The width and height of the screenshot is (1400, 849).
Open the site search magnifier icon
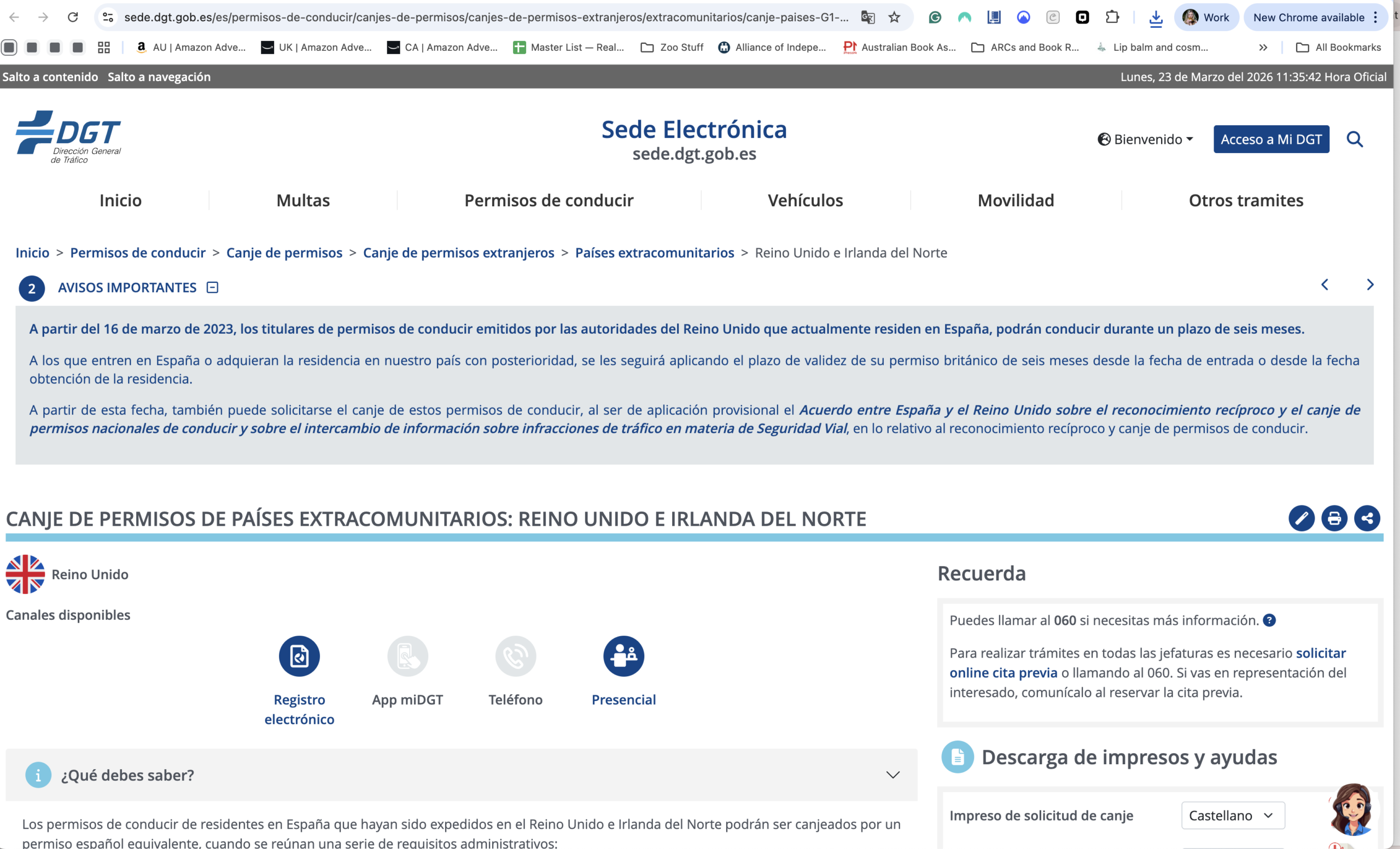1356,139
